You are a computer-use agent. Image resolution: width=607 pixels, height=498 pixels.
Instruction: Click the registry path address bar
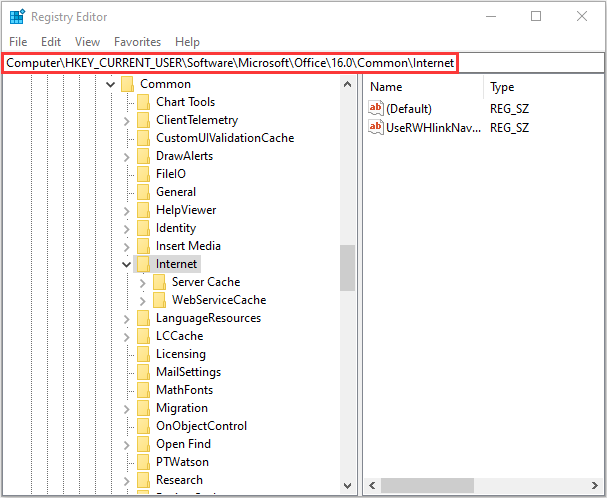click(303, 63)
